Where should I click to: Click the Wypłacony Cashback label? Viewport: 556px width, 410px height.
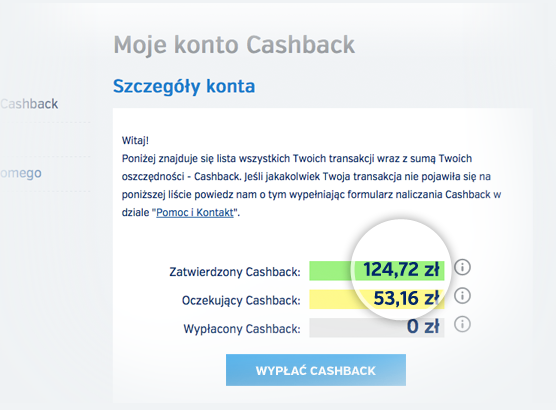tap(242, 329)
